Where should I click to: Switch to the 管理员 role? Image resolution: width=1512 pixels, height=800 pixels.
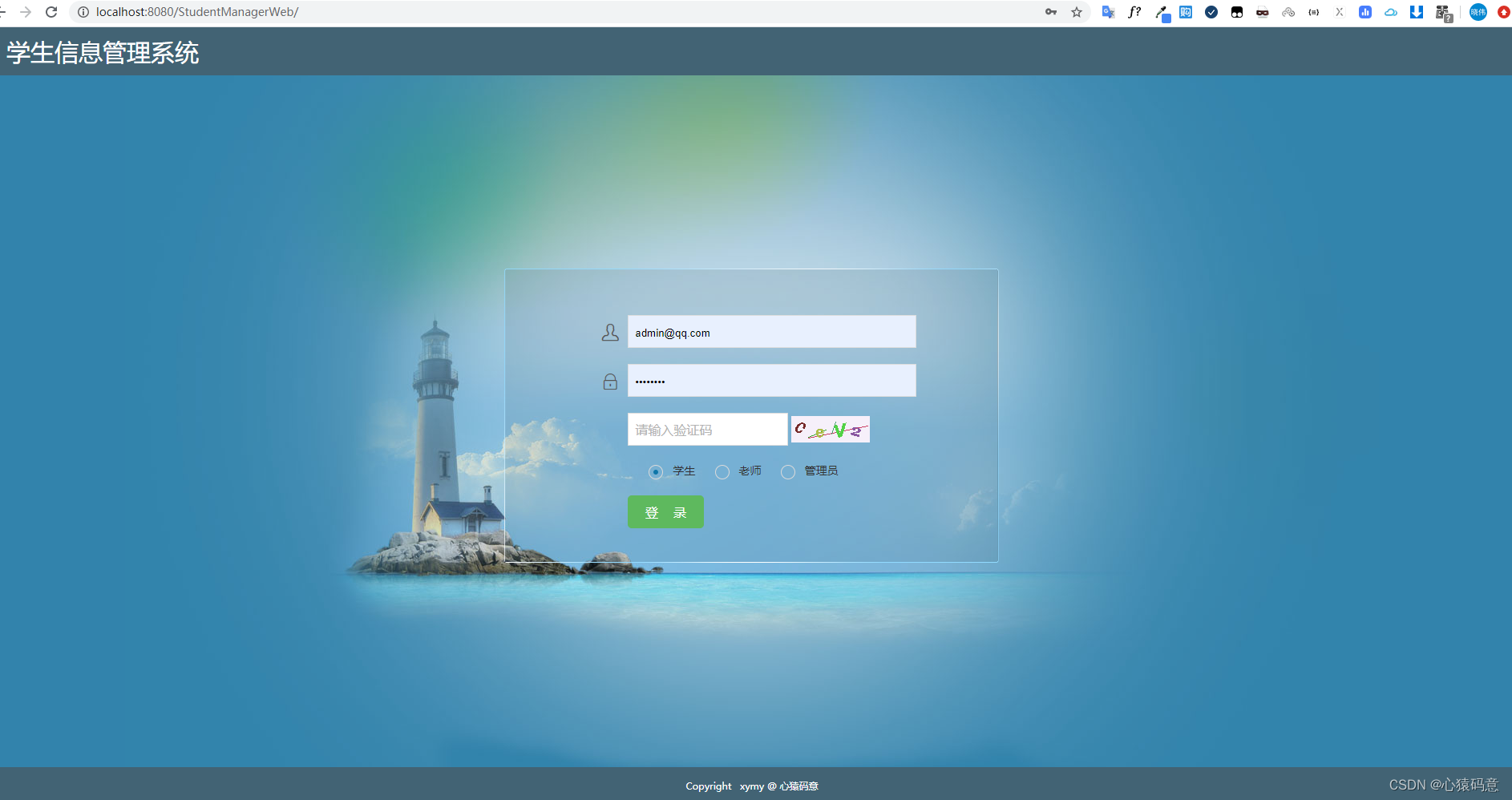click(787, 472)
